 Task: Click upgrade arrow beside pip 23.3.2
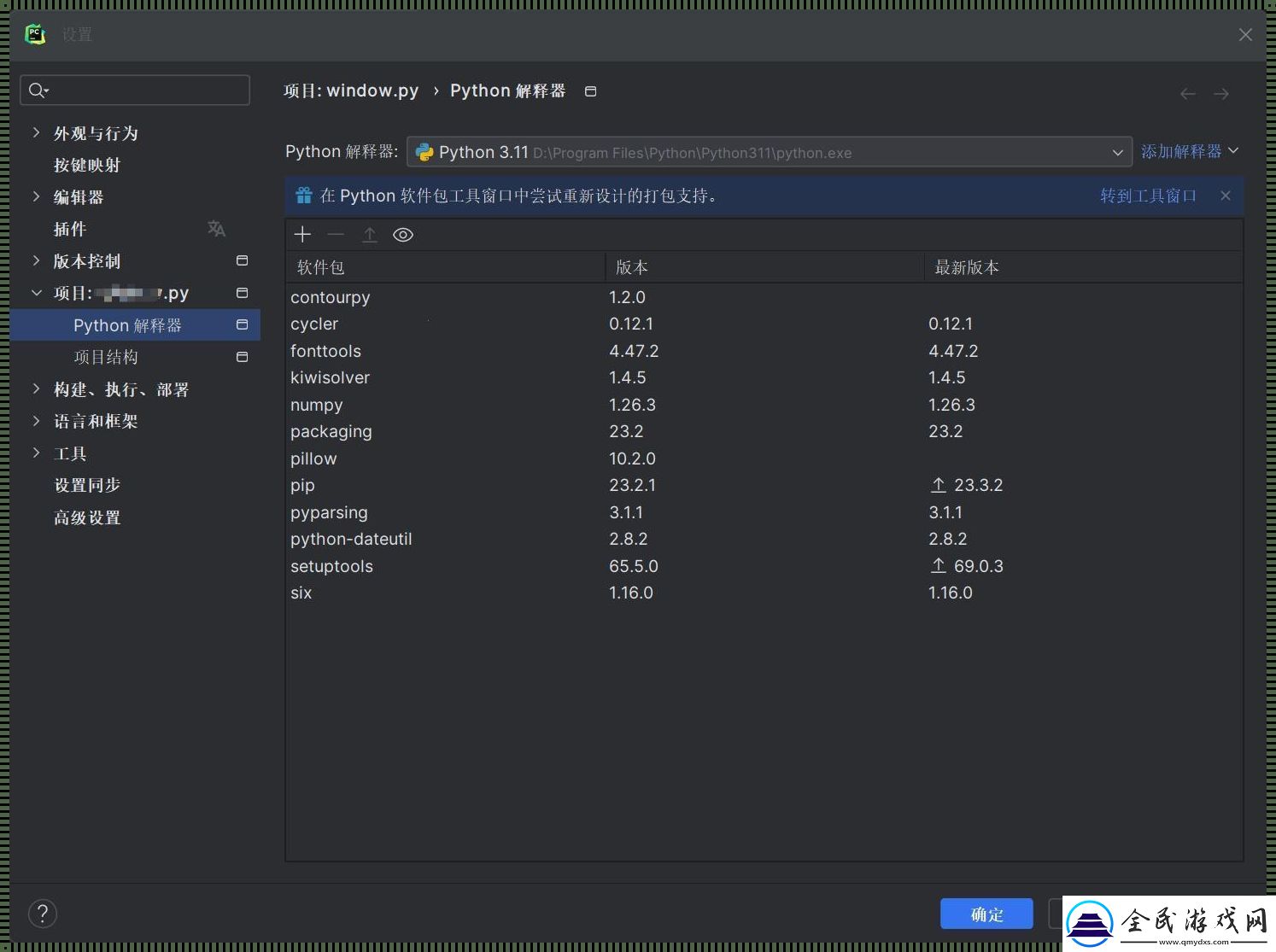[x=938, y=485]
